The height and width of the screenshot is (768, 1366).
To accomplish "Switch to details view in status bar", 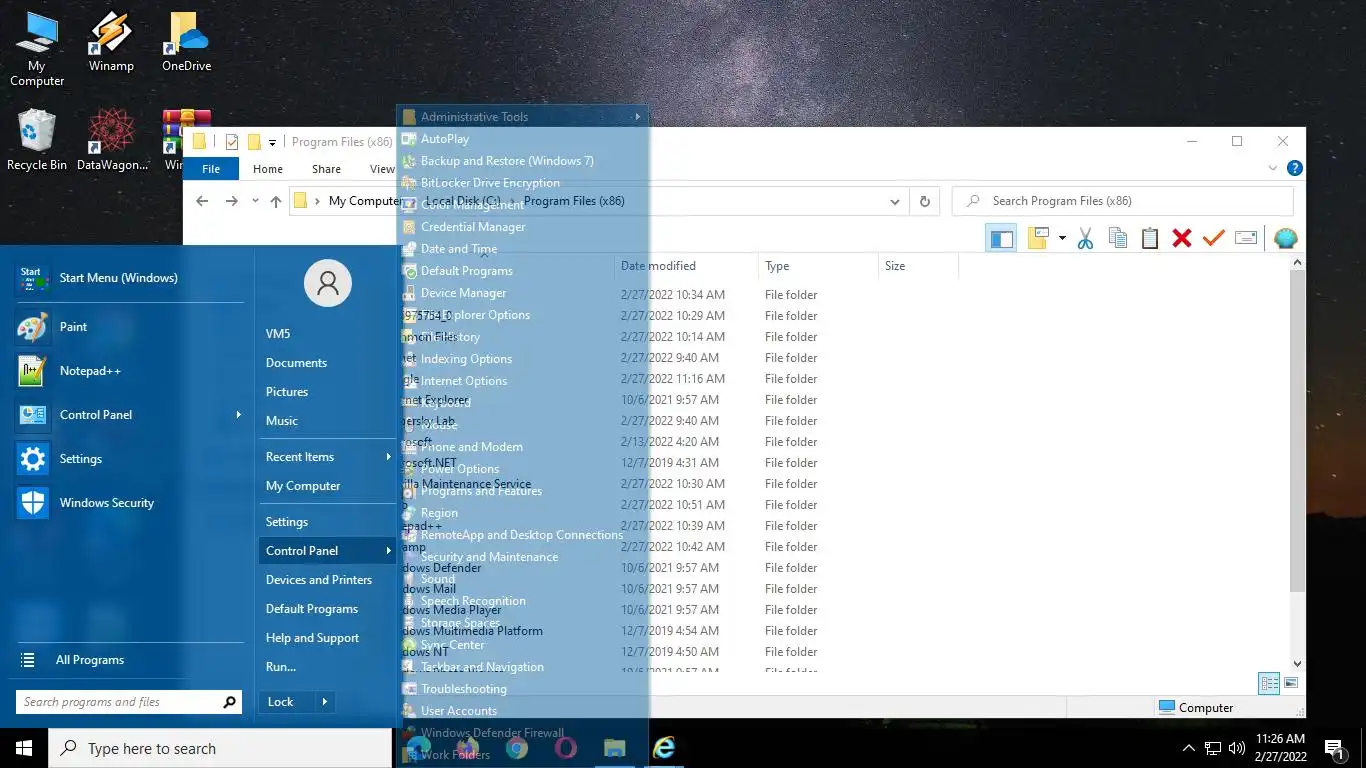I will [x=1269, y=684].
